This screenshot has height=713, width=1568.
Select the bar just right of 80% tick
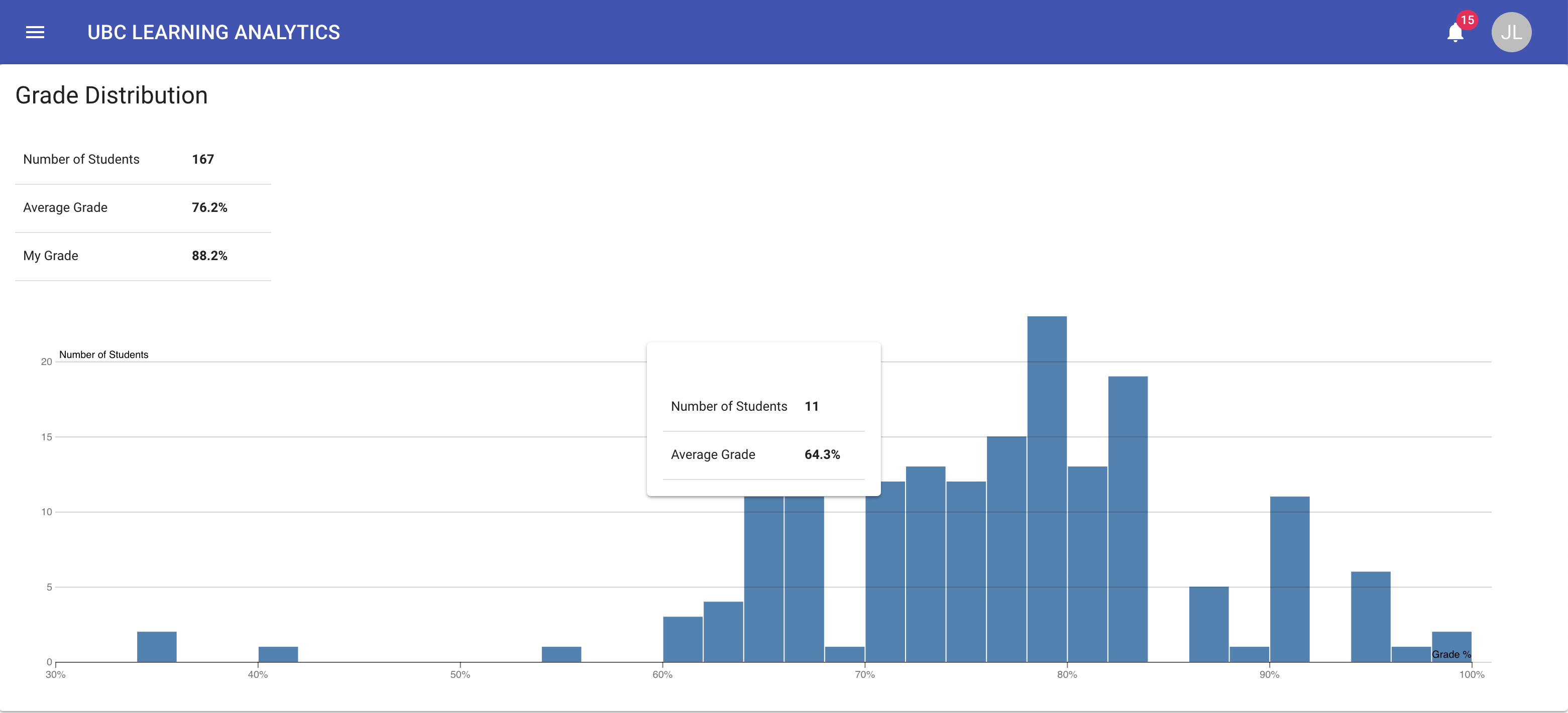point(1087,563)
